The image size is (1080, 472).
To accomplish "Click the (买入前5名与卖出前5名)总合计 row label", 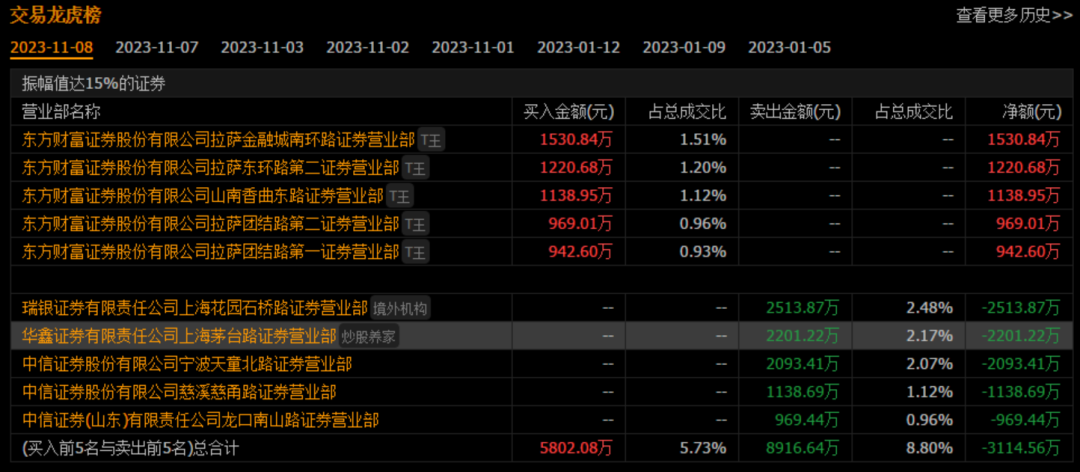I will point(130,448).
